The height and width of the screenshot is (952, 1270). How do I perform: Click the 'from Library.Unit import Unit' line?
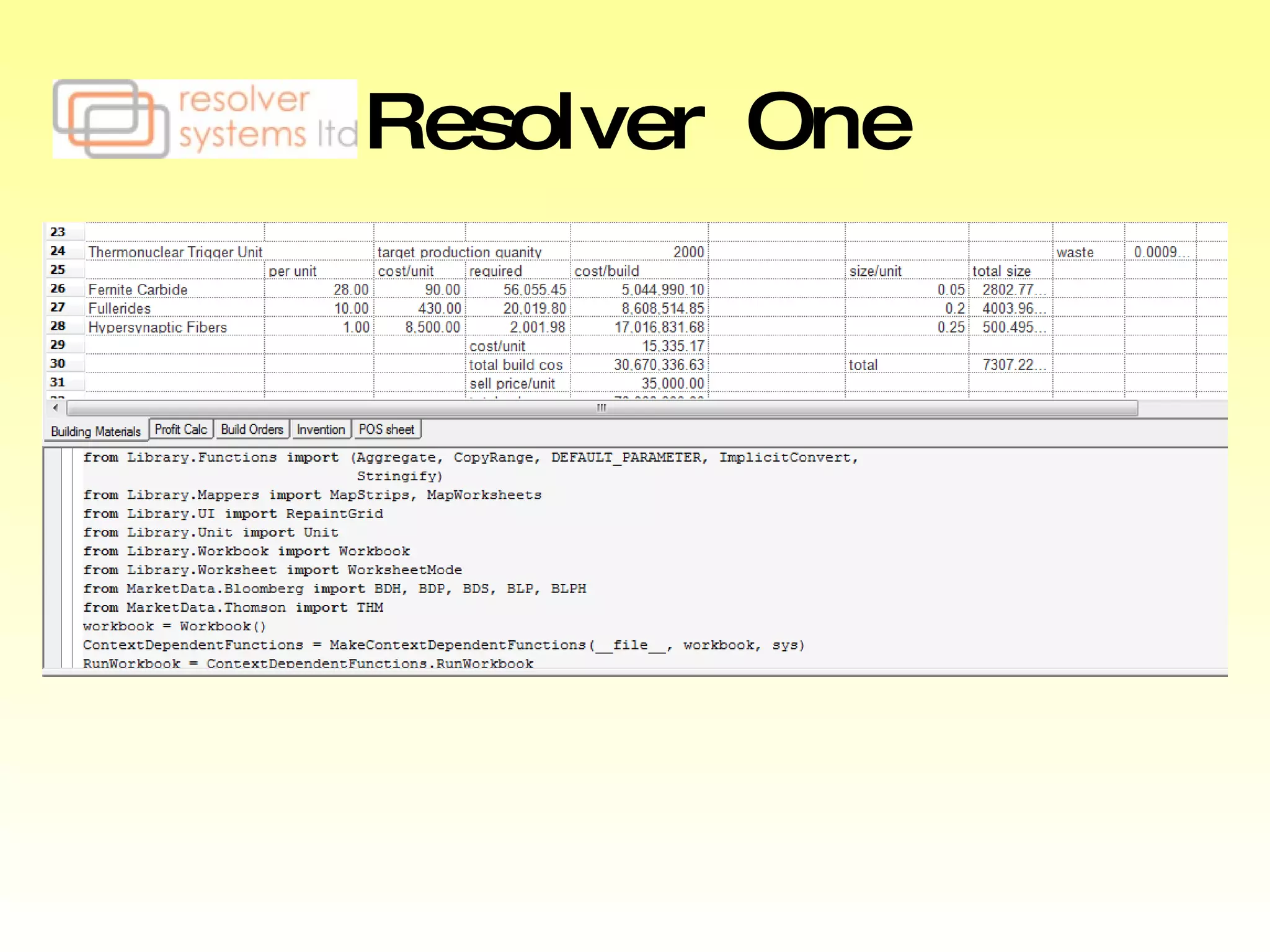[x=211, y=532]
